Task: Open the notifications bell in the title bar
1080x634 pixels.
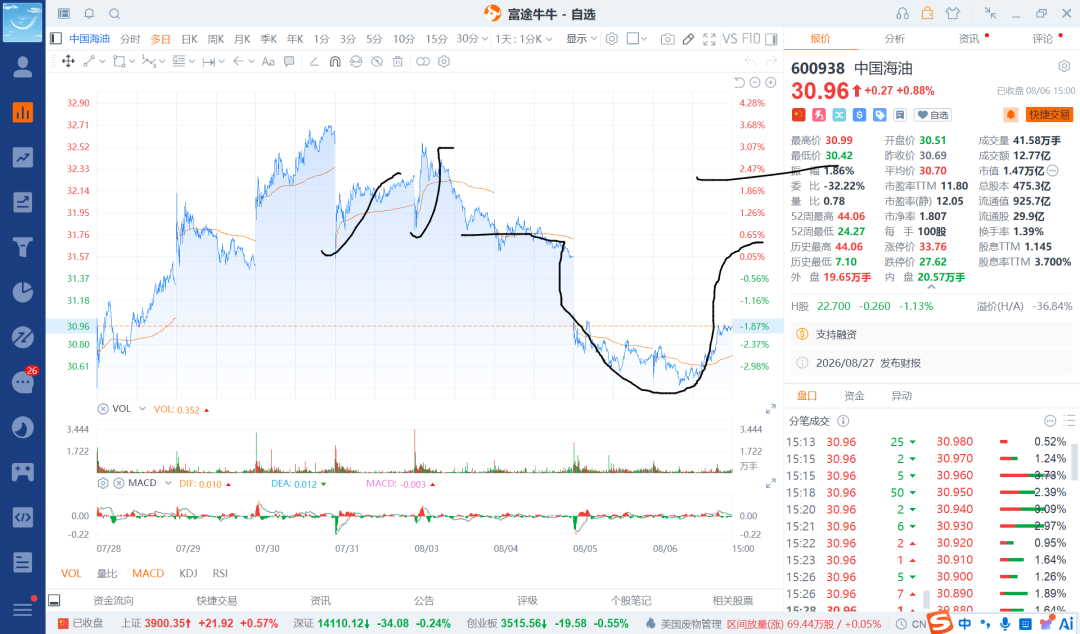Action: pyautogui.click(x=90, y=14)
